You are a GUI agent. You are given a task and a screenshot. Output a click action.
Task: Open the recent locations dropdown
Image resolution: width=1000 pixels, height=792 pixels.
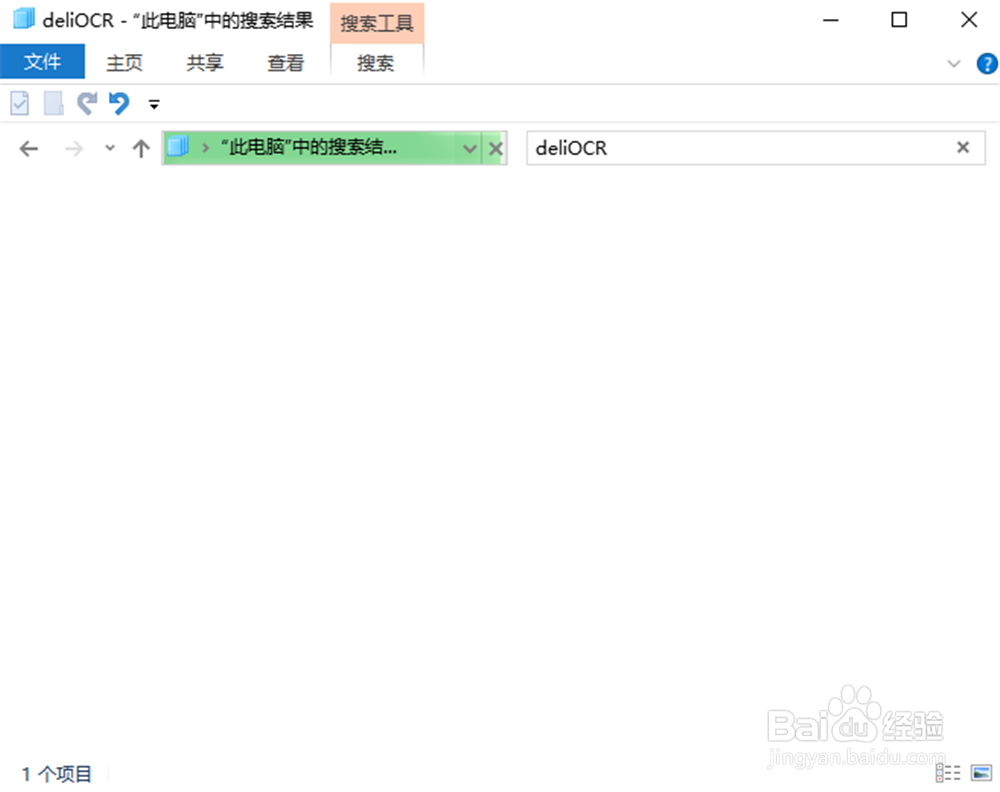tap(110, 148)
